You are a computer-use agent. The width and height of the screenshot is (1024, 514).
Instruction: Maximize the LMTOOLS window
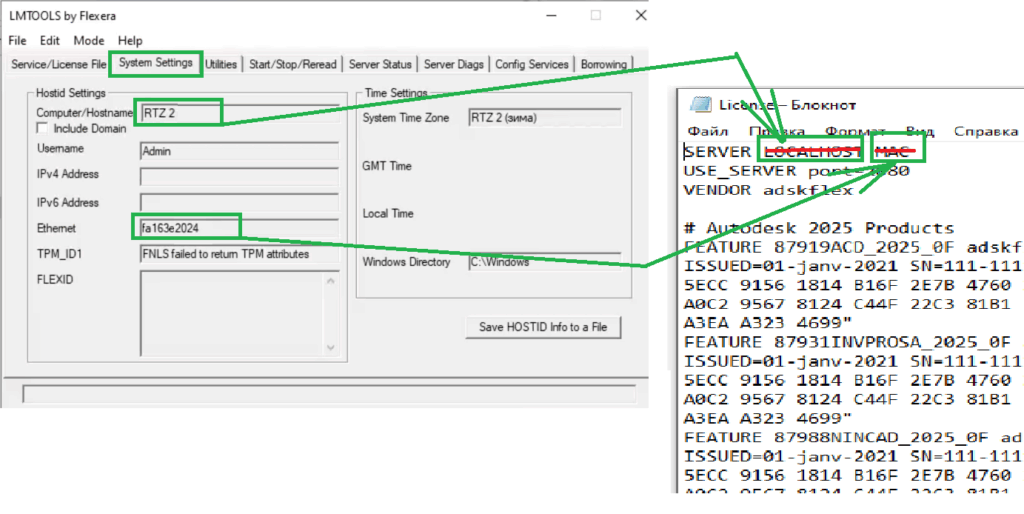(x=596, y=15)
